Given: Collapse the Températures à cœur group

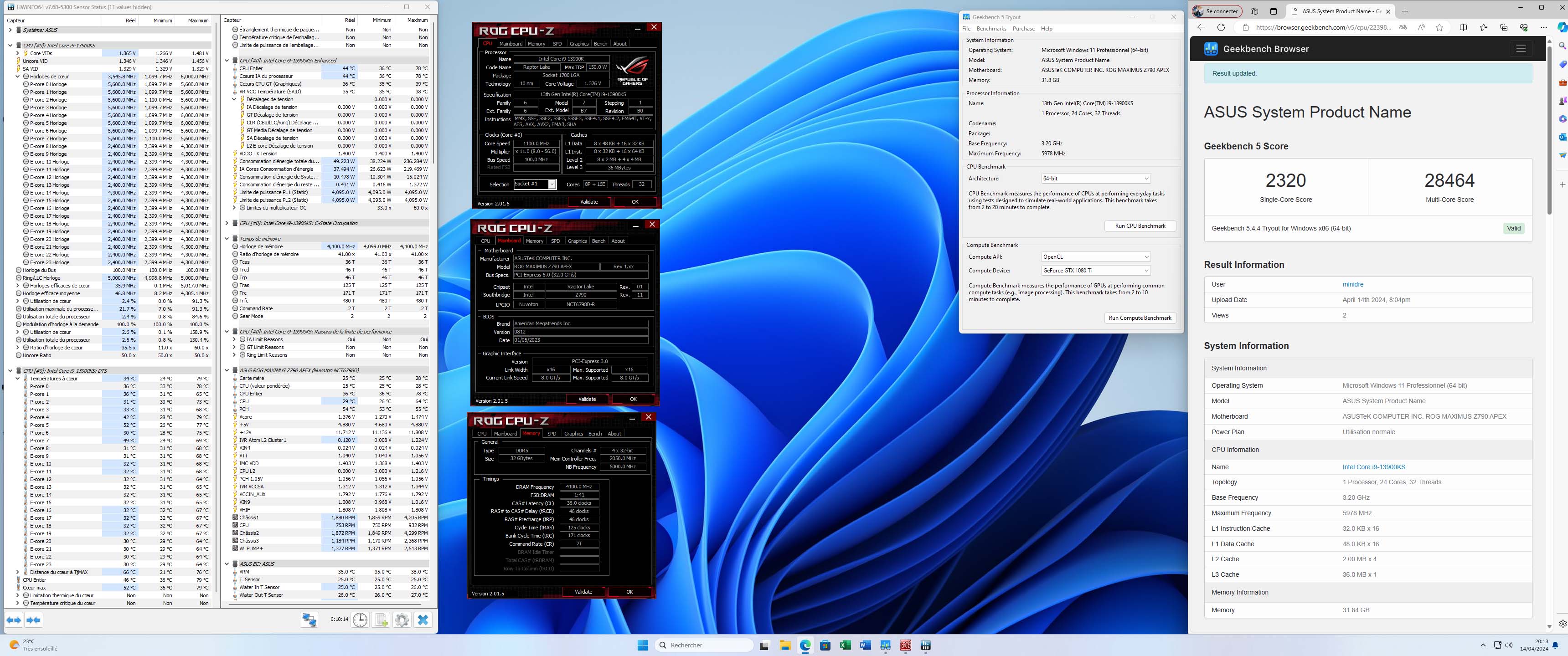Looking at the screenshot, I should click(18, 379).
